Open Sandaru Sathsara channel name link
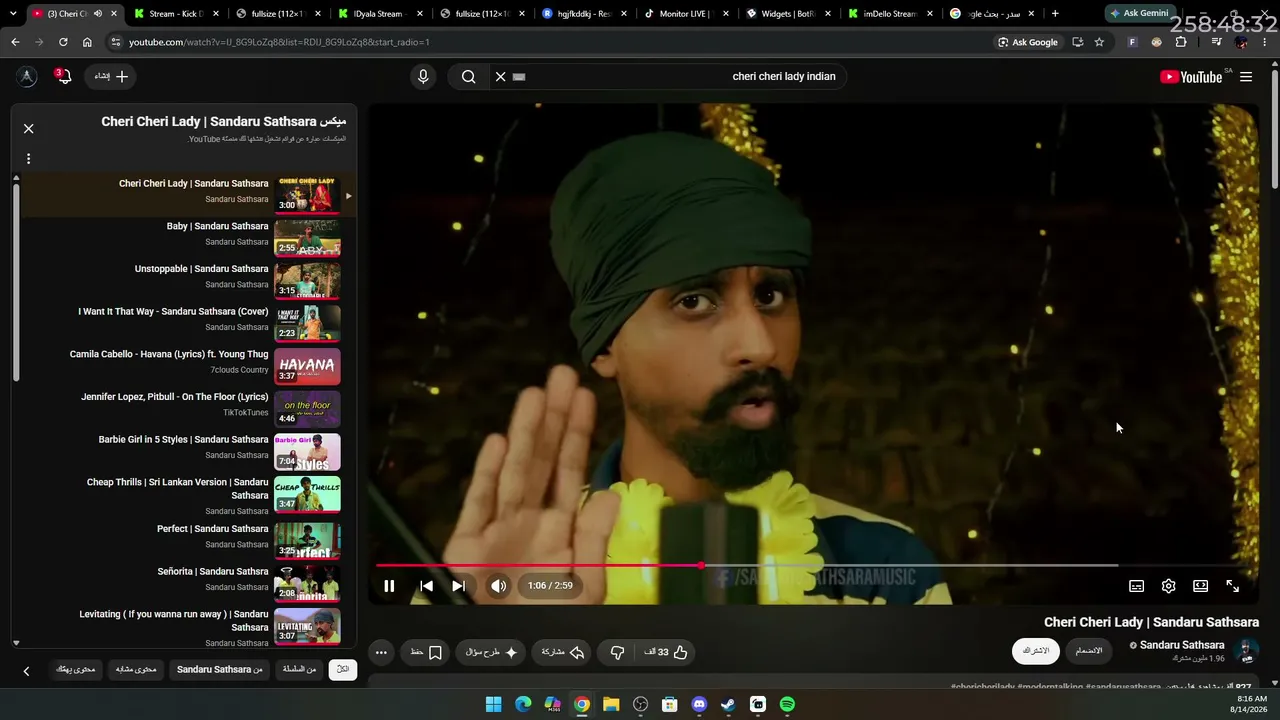The height and width of the screenshot is (720, 1280). [x=1182, y=645]
